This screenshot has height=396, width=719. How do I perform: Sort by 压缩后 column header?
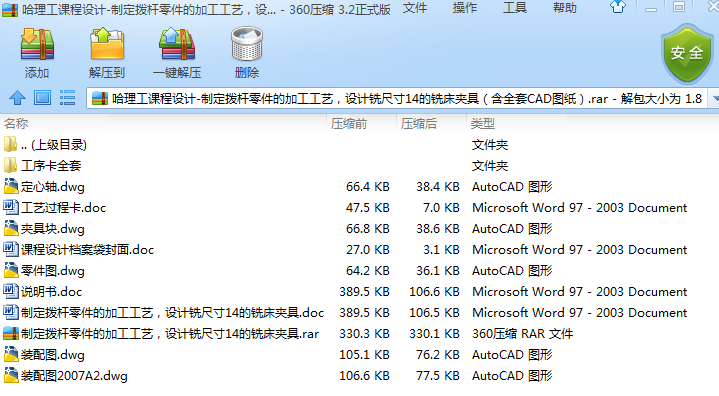tap(419, 124)
